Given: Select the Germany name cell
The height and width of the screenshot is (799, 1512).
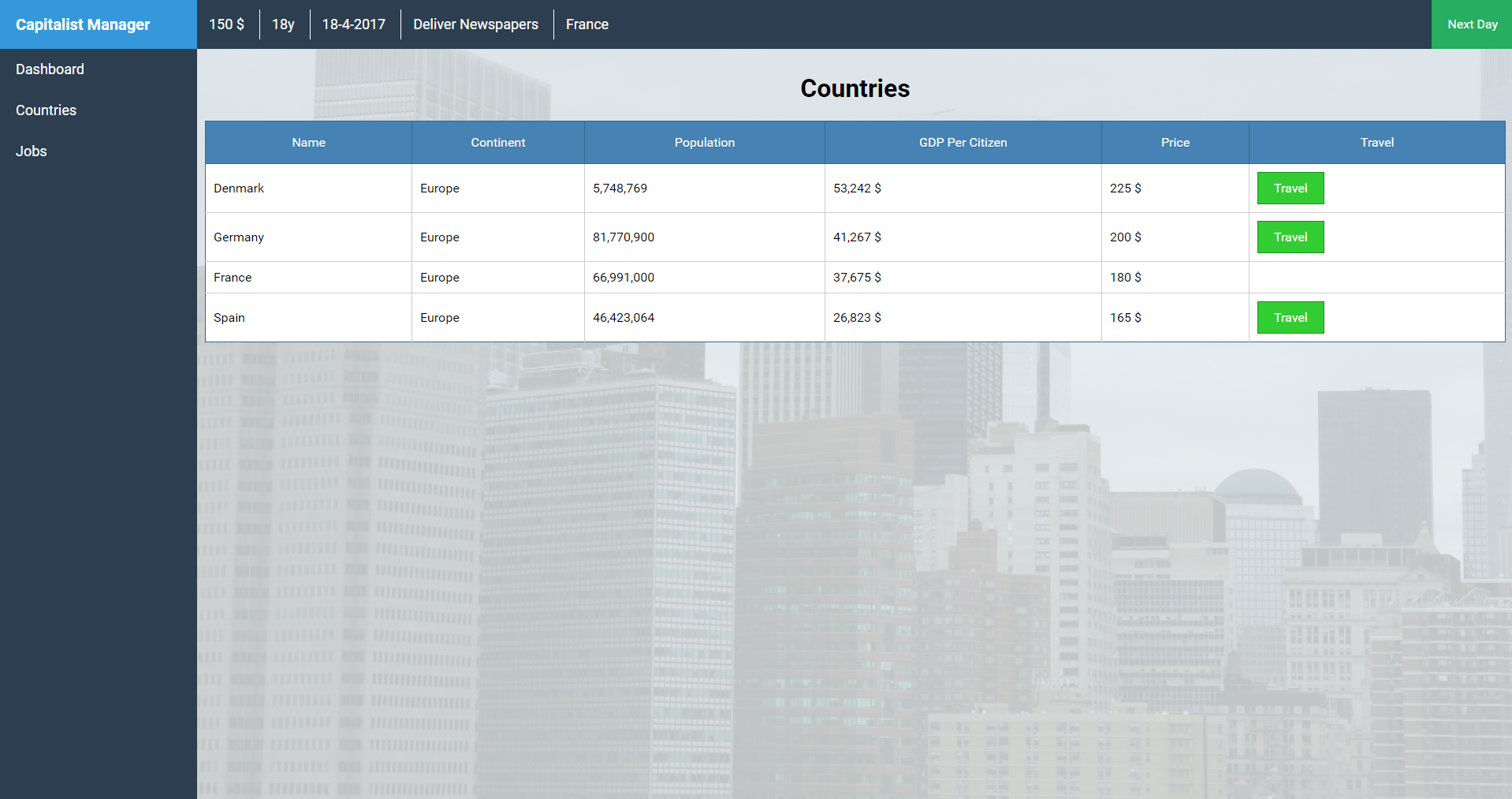Looking at the screenshot, I should 309,237.
